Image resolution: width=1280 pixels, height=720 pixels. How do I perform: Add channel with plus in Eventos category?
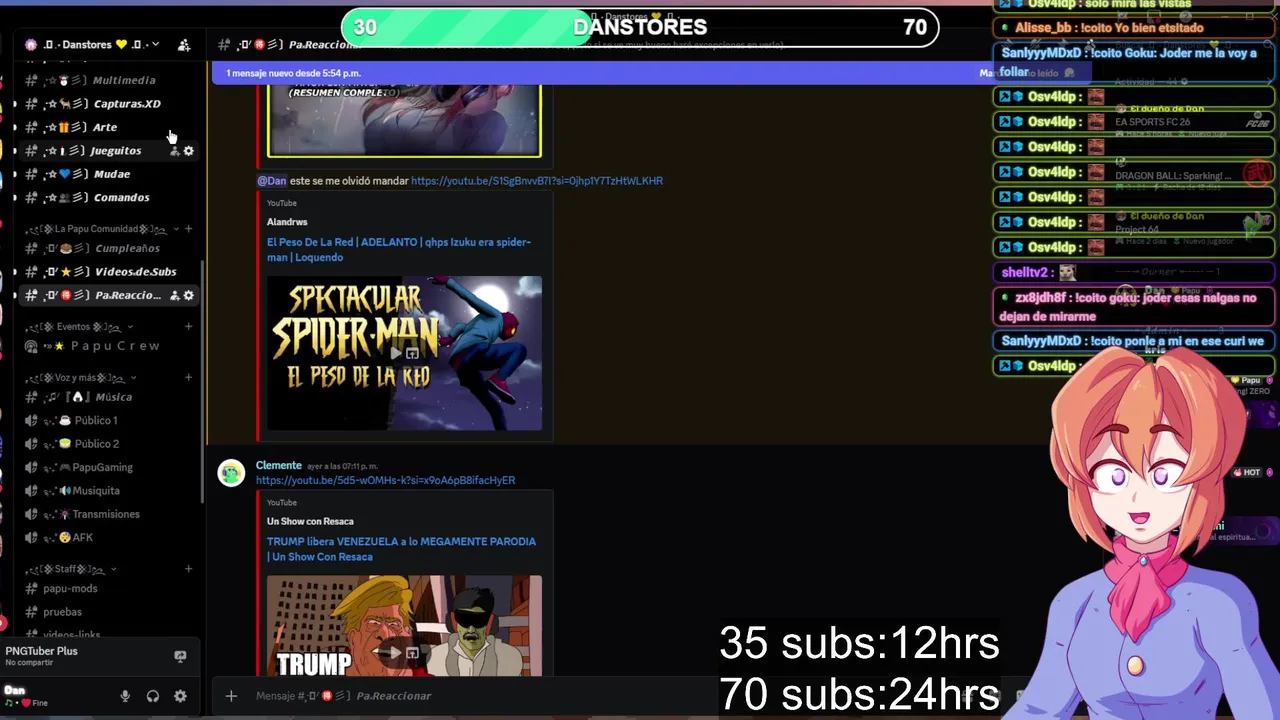coord(188,327)
